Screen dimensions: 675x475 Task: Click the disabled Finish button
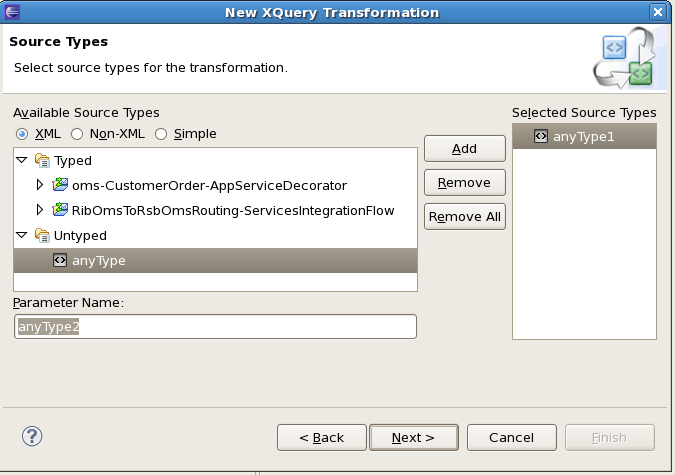click(x=610, y=438)
